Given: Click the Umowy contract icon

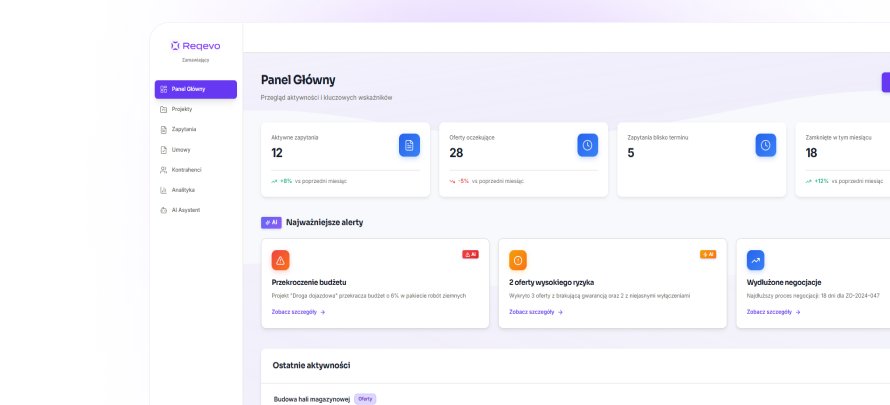Looking at the screenshot, I should (163, 150).
